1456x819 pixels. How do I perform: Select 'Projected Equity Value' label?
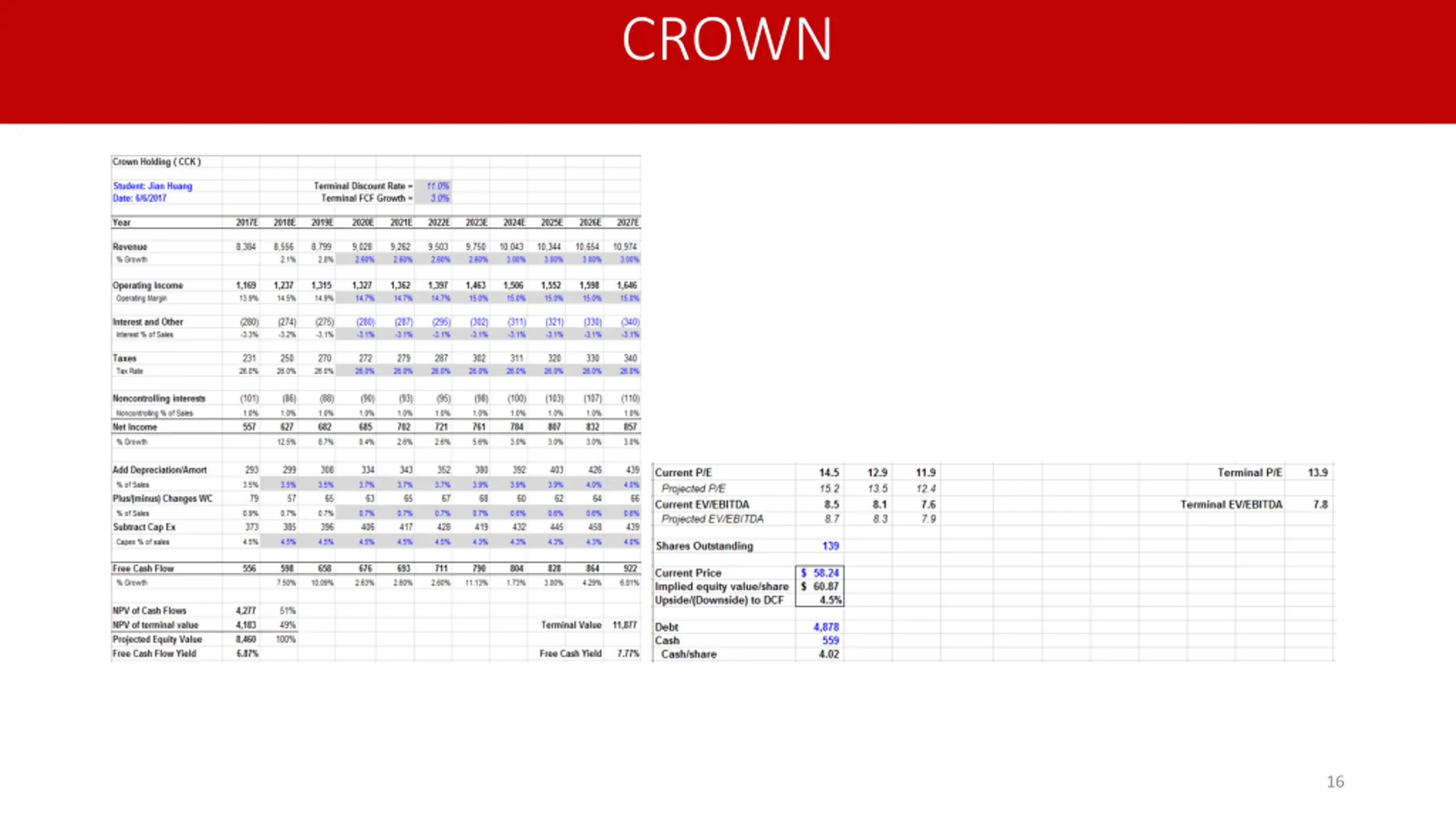(158, 639)
